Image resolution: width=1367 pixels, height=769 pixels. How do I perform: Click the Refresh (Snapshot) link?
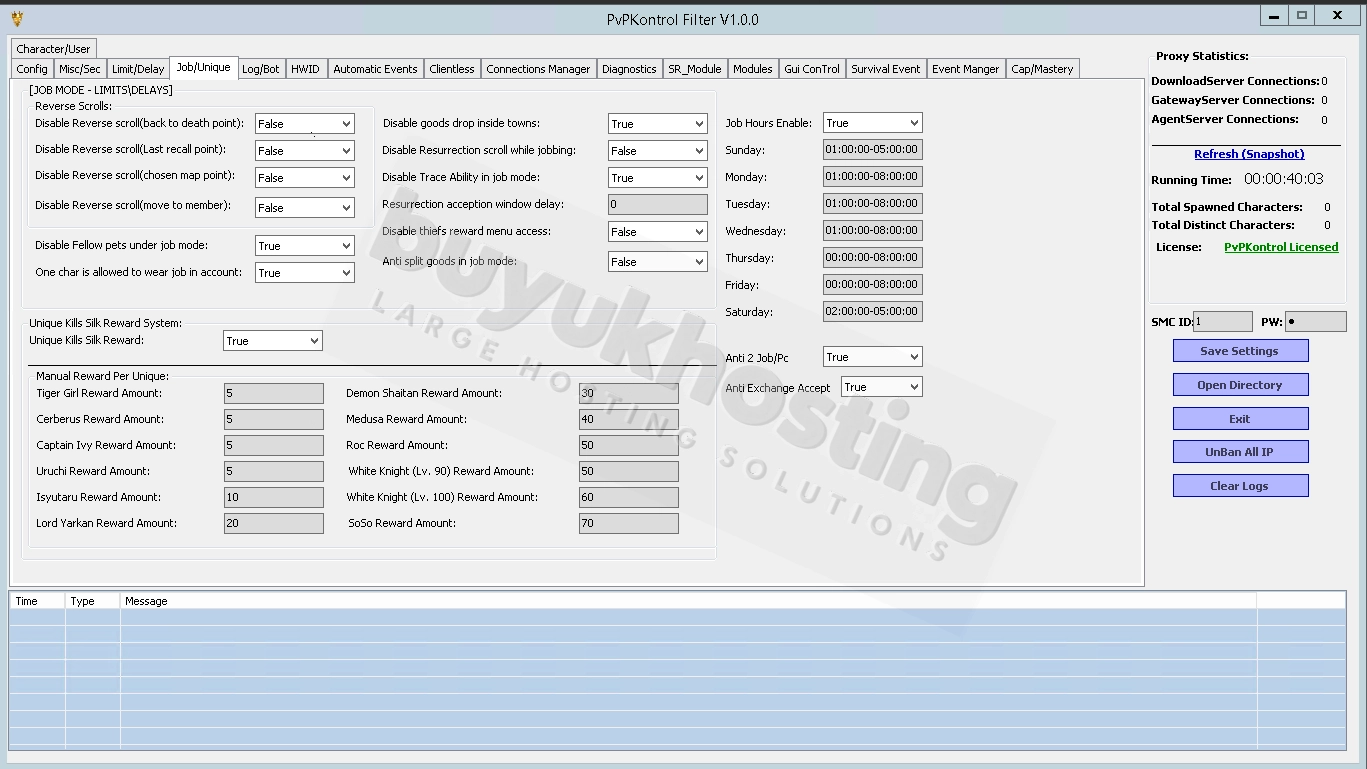tap(1249, 154)
